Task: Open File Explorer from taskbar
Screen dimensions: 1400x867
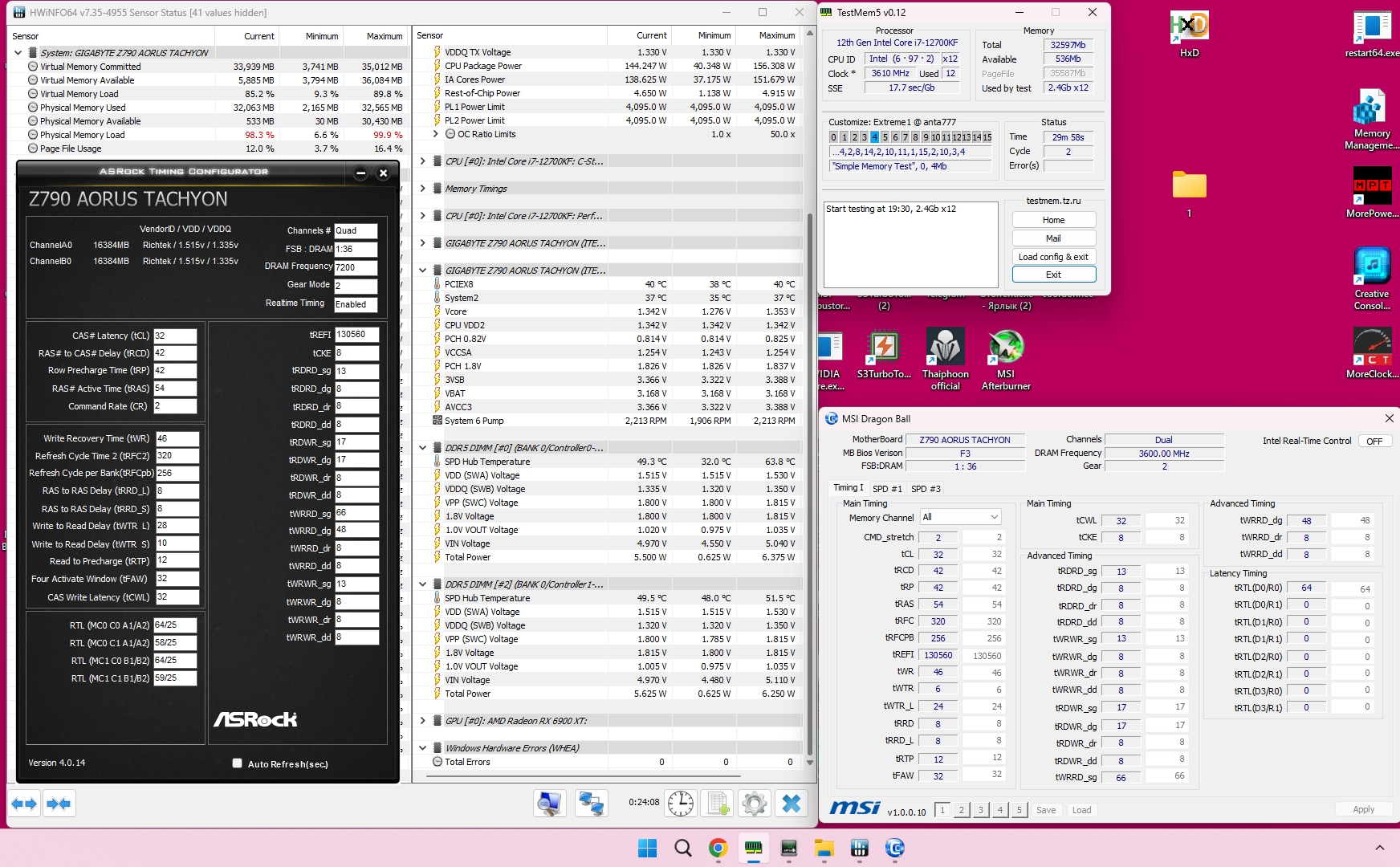Action: click(824, 848)
